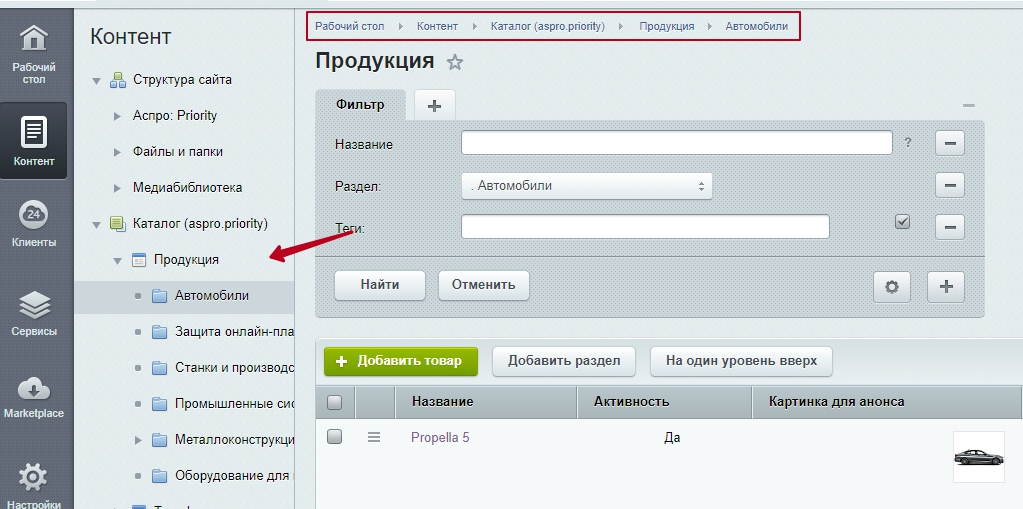Toggle the checkbox beside Теги field
Screen dimensions: 1023x509
pyautogui.click(x=902, y=222)
